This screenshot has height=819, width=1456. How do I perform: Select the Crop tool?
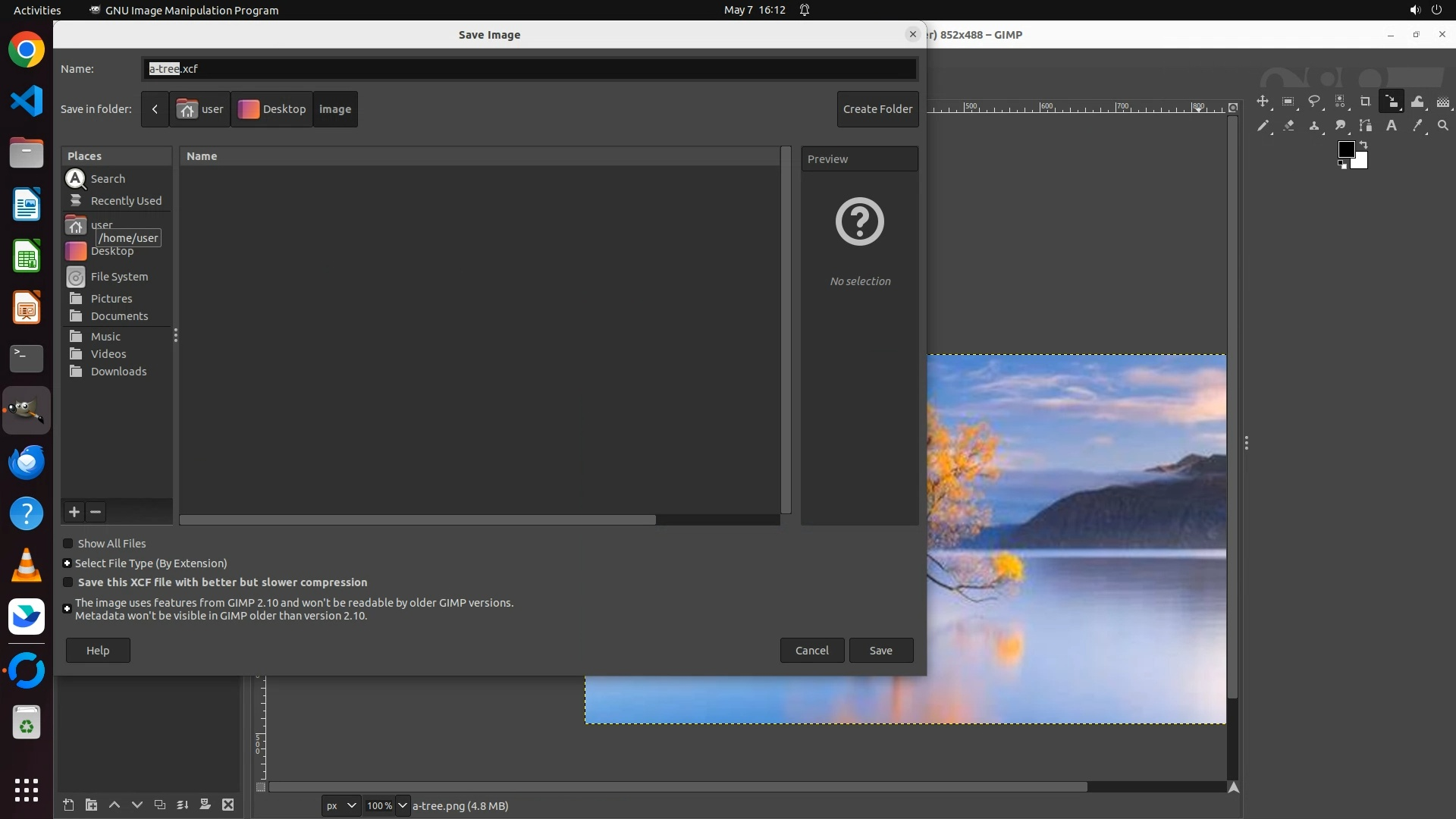1365,102
